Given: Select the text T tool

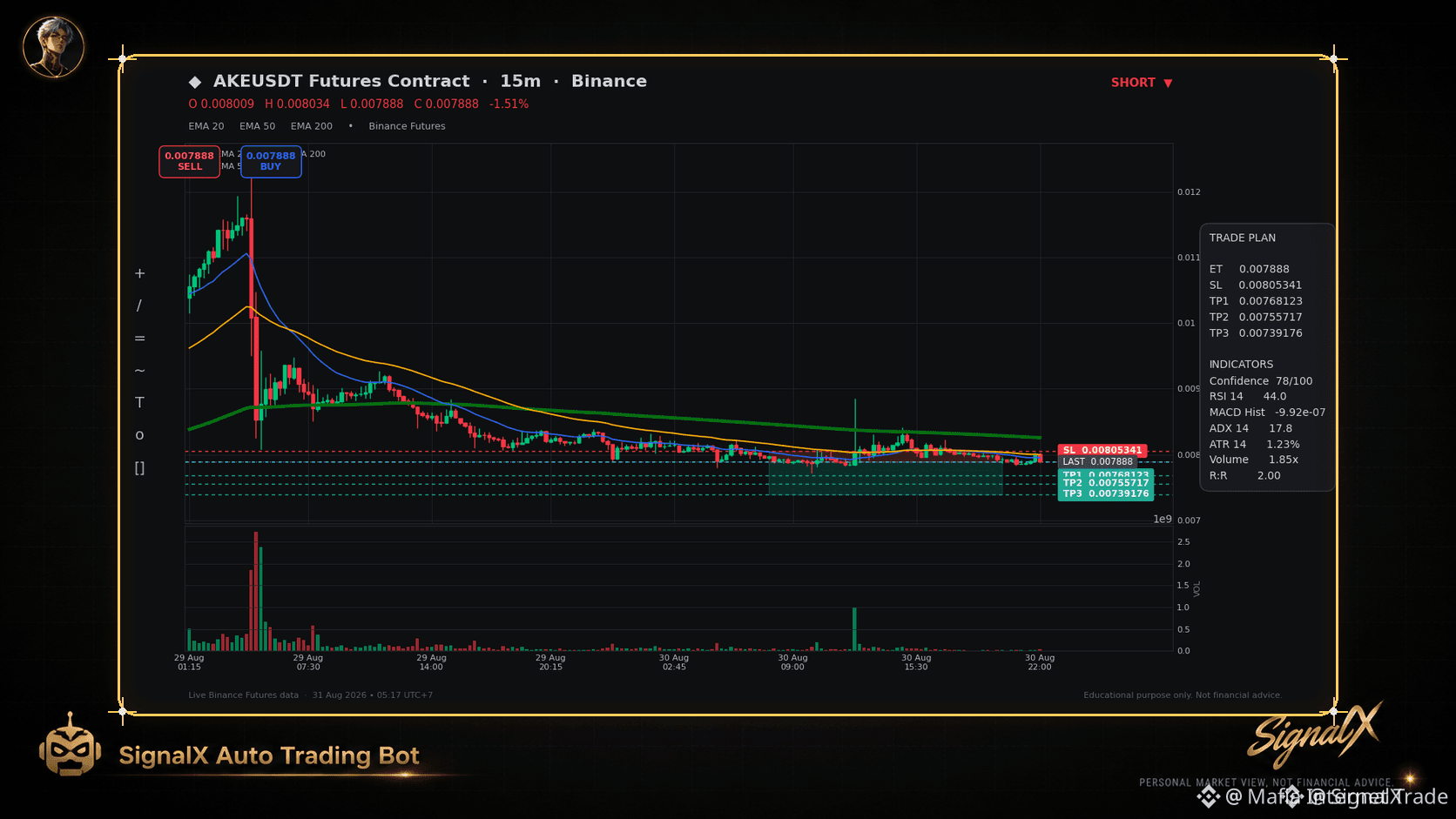Looking at the screenshot, I should (x=139, y=402).
